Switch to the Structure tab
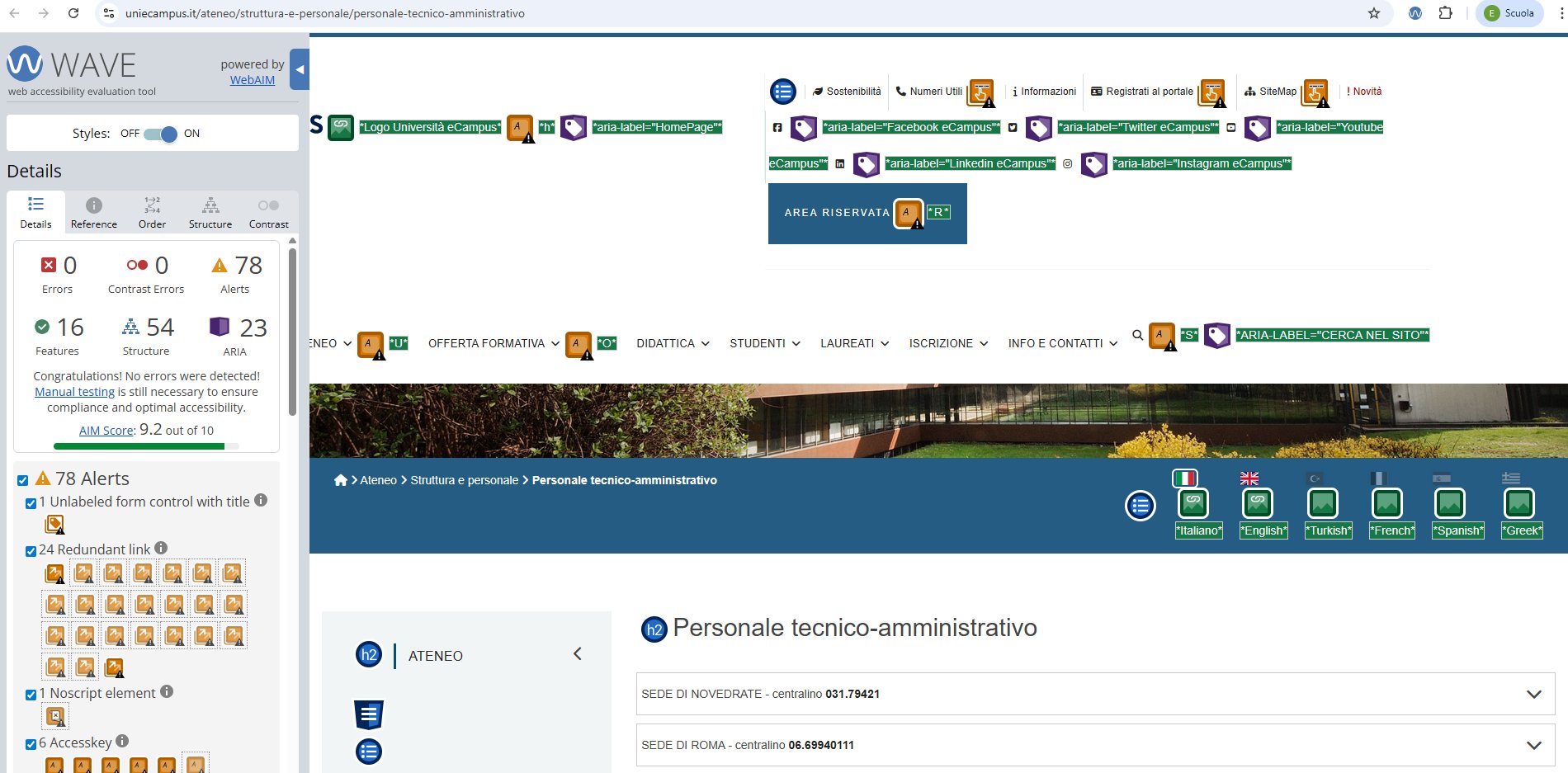Image resolution: width=1568 pixels, height=773 pixels. [x=210, y=213]
